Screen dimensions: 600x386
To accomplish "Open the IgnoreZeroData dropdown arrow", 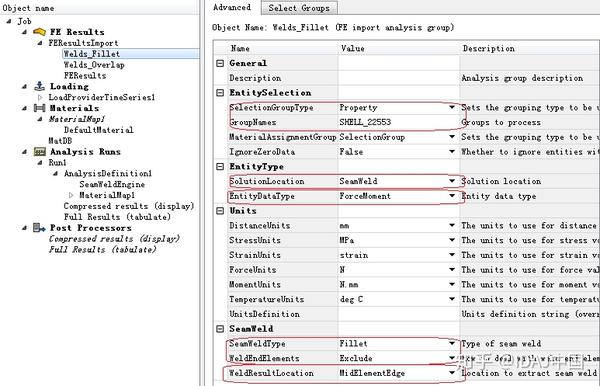I will [452, 152].
